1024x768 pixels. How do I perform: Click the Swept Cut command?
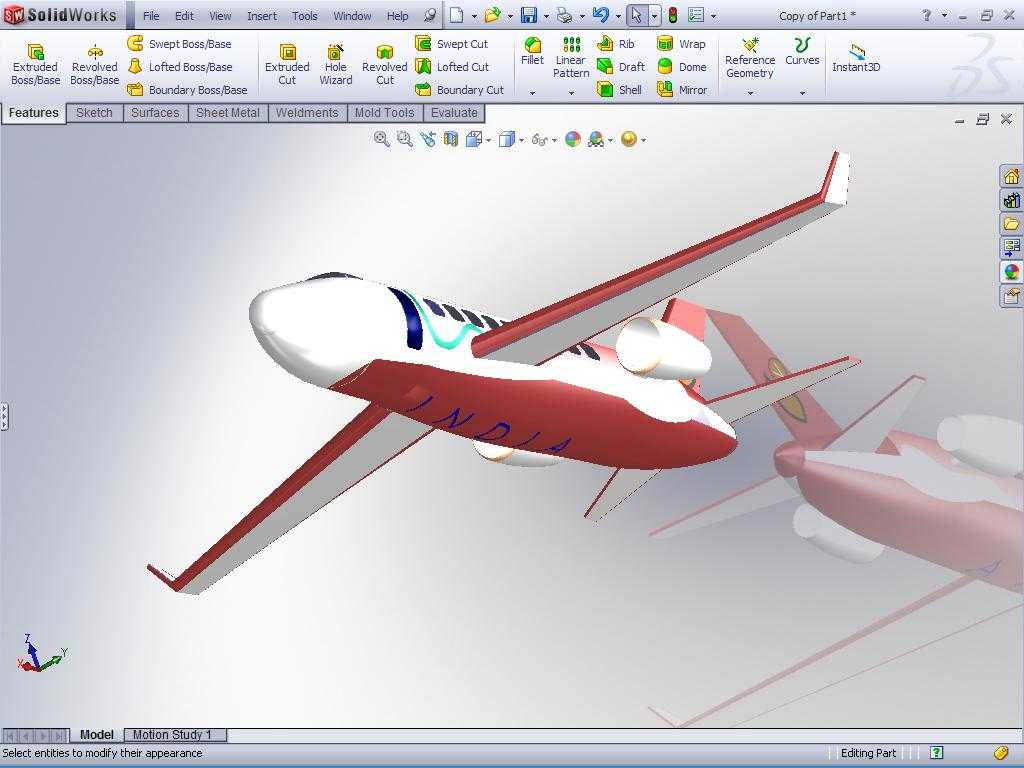click(452, 44)
